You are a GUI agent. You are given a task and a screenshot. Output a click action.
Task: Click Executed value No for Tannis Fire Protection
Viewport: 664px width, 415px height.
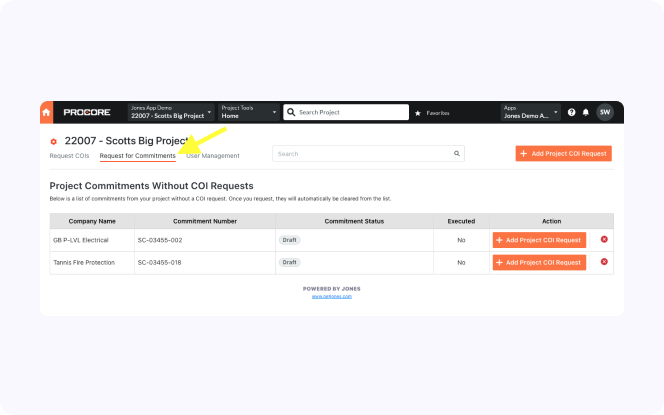click(x=461, y=263)
